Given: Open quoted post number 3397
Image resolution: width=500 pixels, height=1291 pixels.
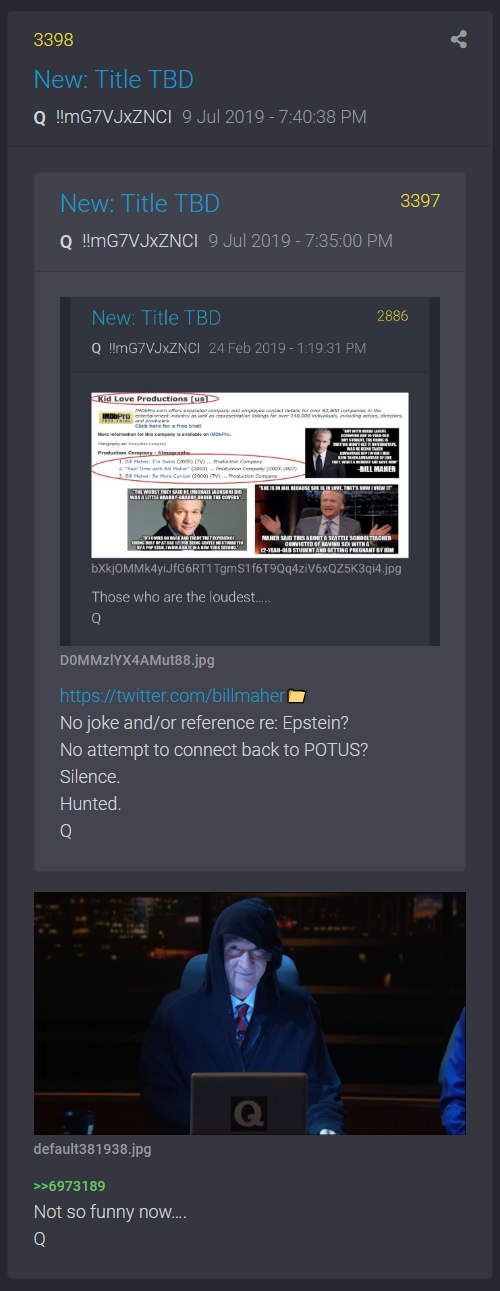Looking at the screenshot, I should click(x=420, y=201).
